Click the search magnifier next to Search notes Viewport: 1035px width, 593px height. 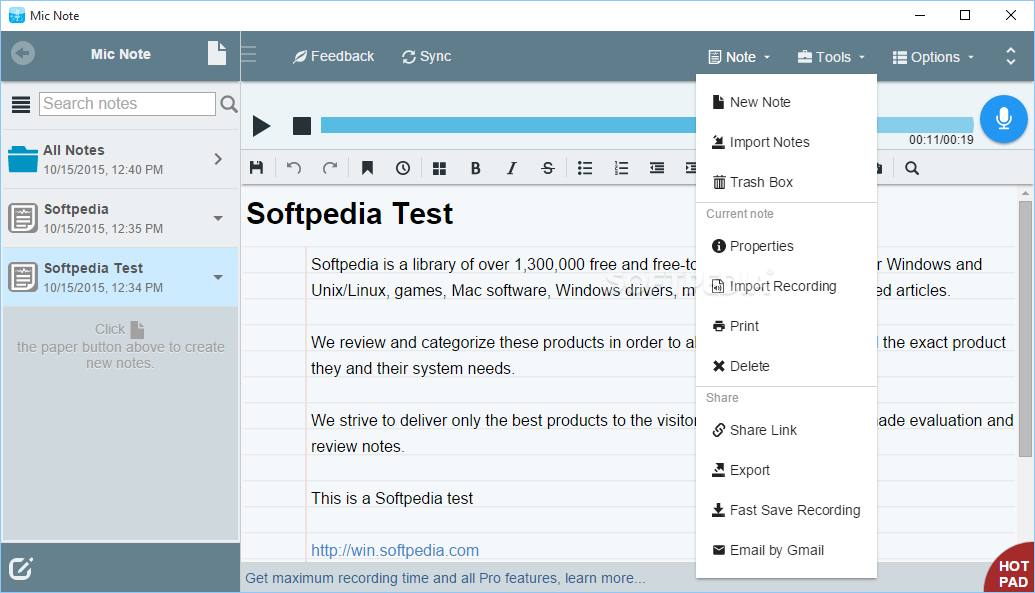(x=228, y=104)
